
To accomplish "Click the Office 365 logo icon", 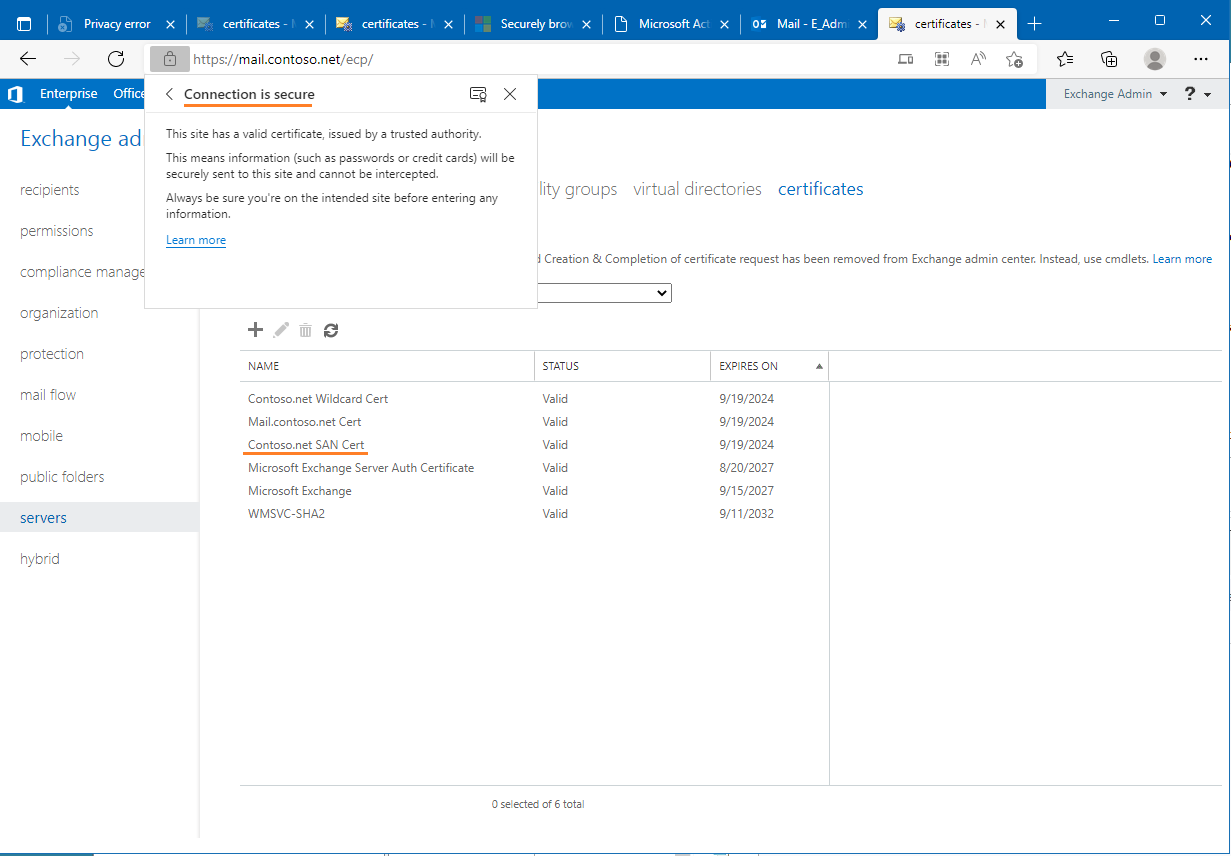I will pyautogui.click(x=15, y=94).
